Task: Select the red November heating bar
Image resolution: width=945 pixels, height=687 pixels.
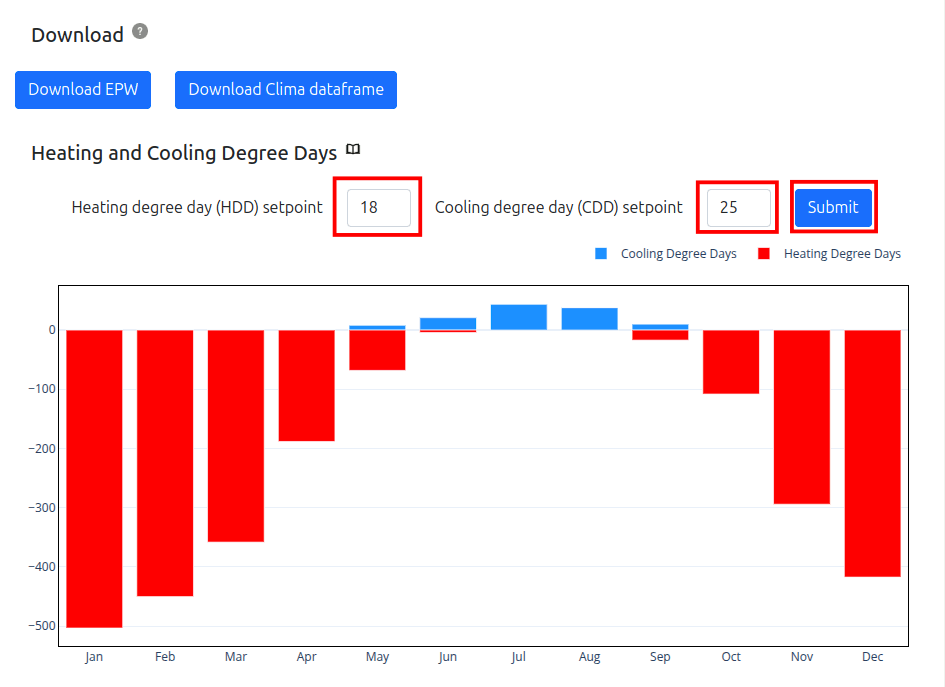Action: (x=802, y=416)
